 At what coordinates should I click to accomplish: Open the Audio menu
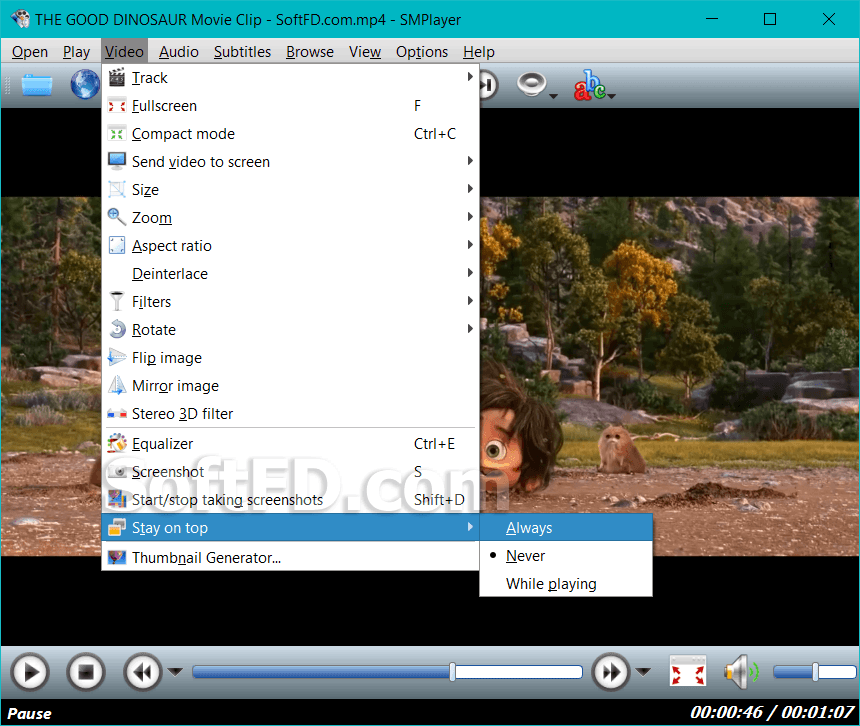click(x=179, y=52)
